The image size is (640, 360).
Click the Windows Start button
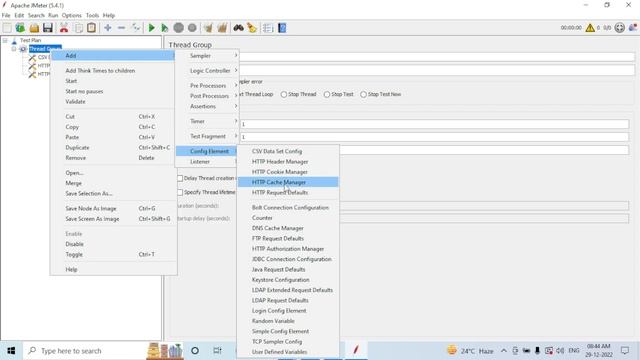click(11, 351)
